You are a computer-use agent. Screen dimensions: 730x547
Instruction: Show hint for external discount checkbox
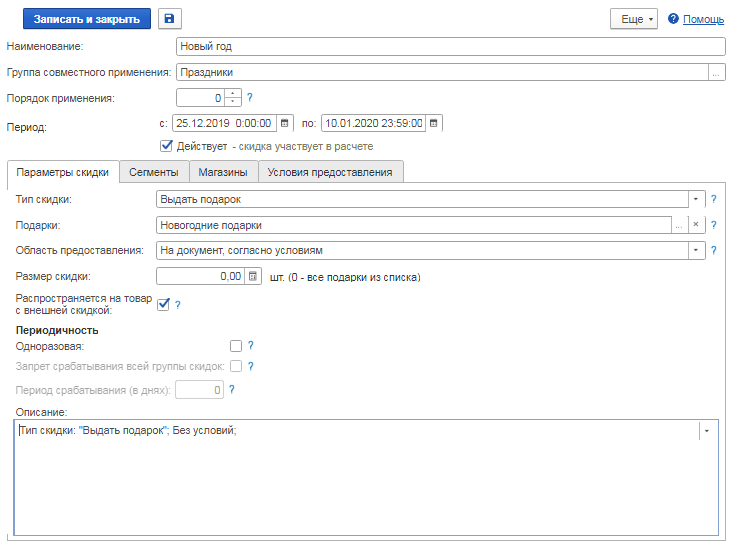(x=177, y=304)
